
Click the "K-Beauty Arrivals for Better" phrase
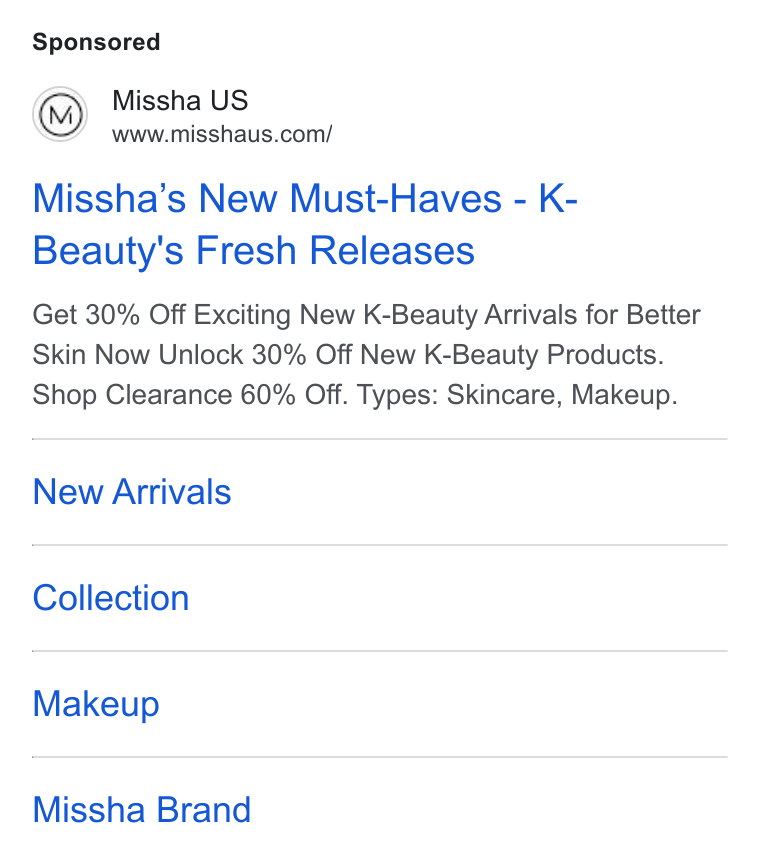[x=532, y=315]
